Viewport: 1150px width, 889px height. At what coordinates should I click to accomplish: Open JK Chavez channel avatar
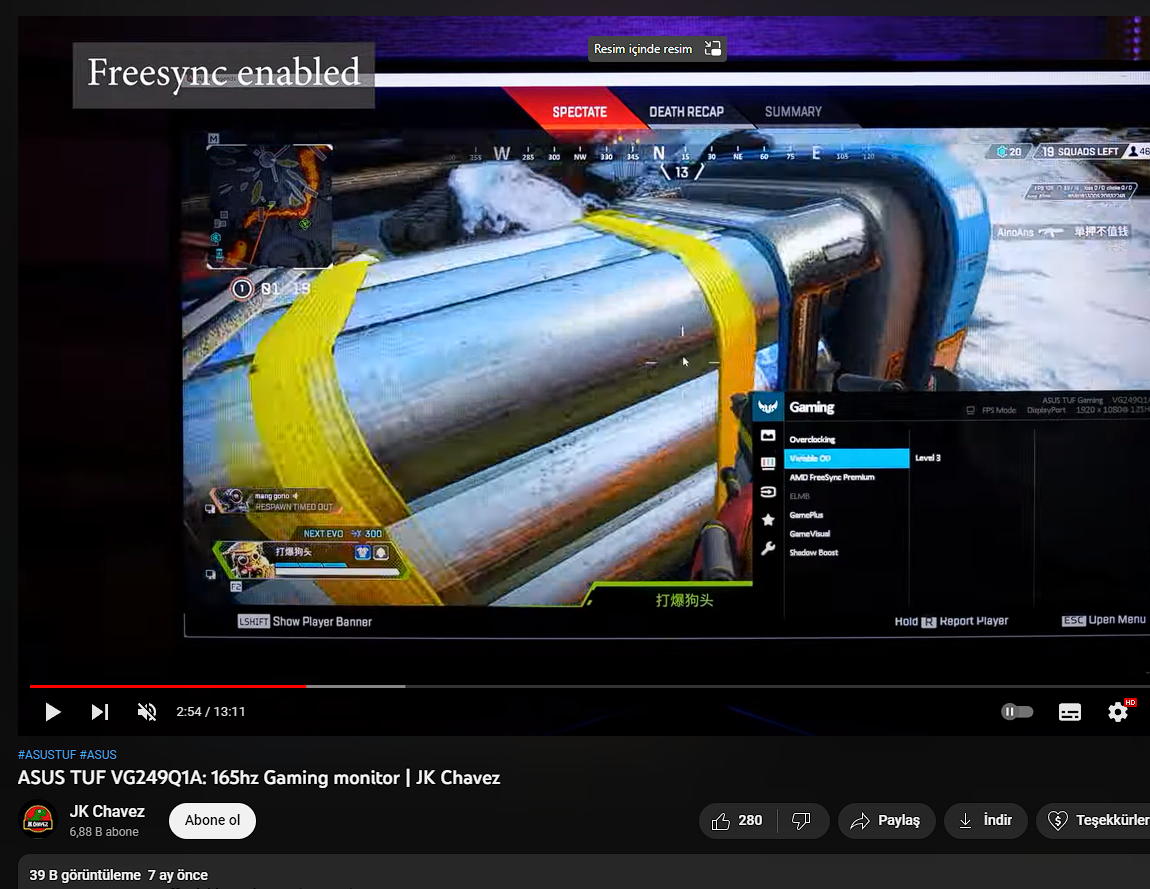point(38,820)
